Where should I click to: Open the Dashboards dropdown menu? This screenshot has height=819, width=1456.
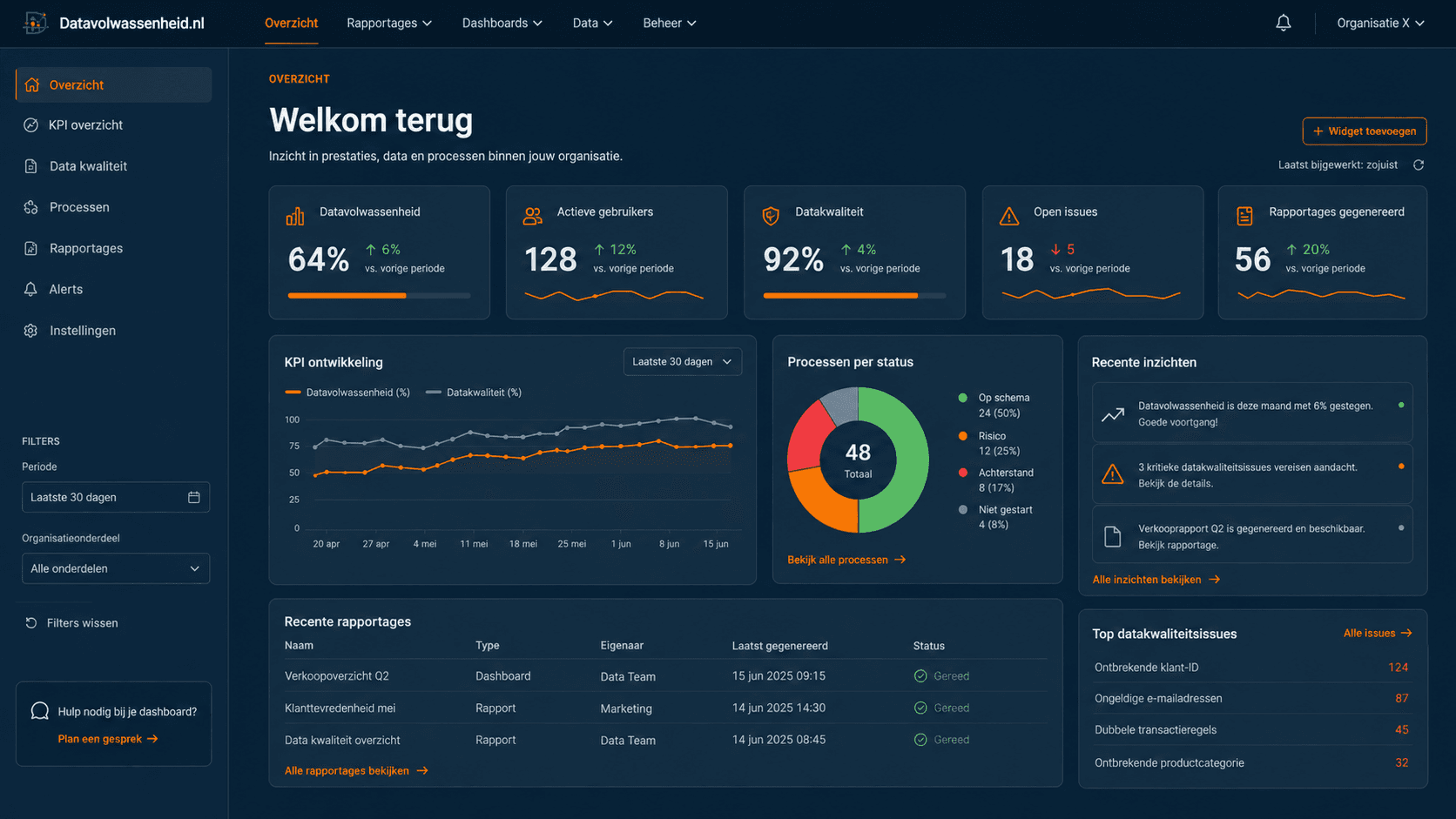point(502,23)
